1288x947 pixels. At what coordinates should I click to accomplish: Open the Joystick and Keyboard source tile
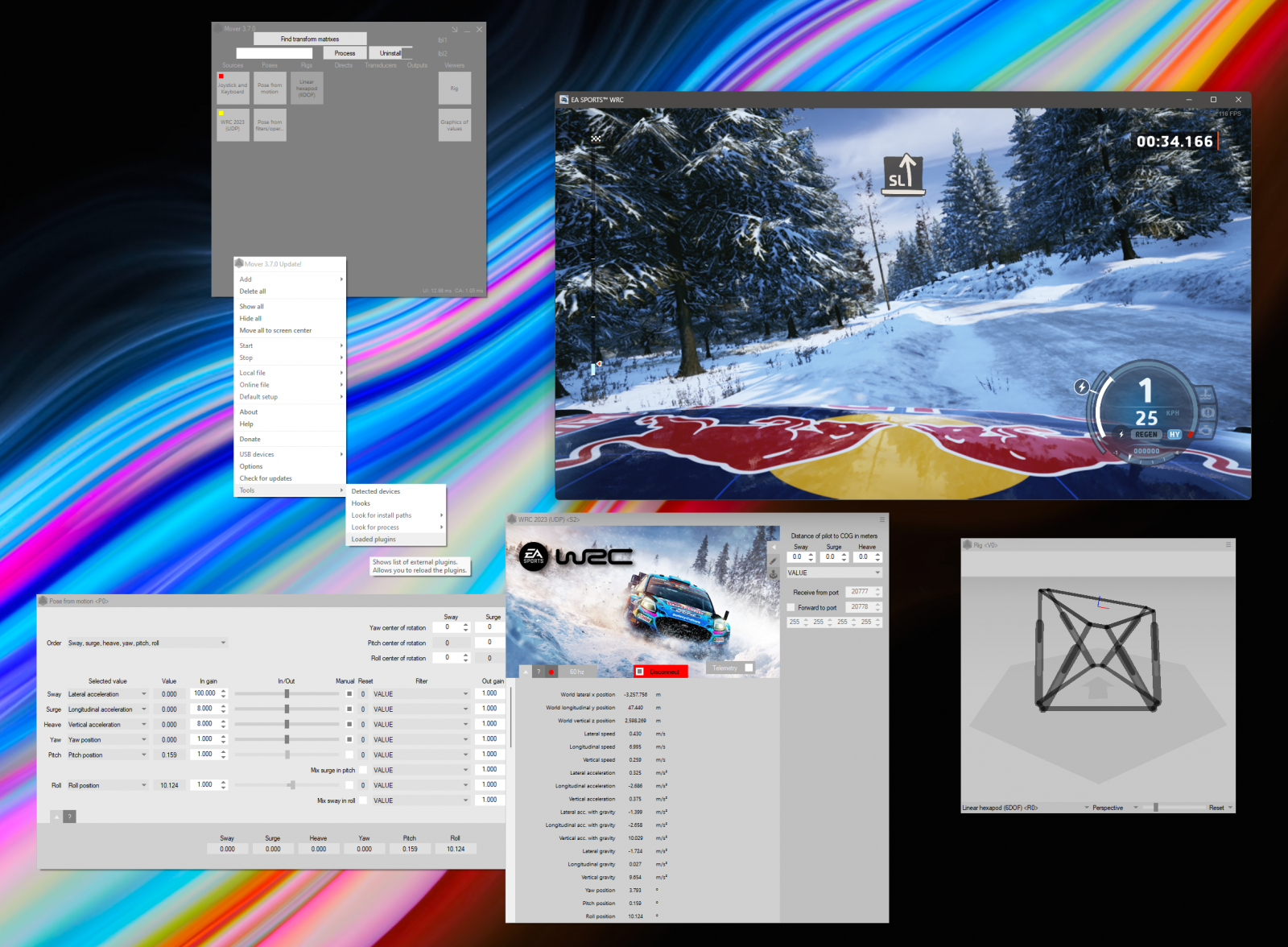pos(233,88)
